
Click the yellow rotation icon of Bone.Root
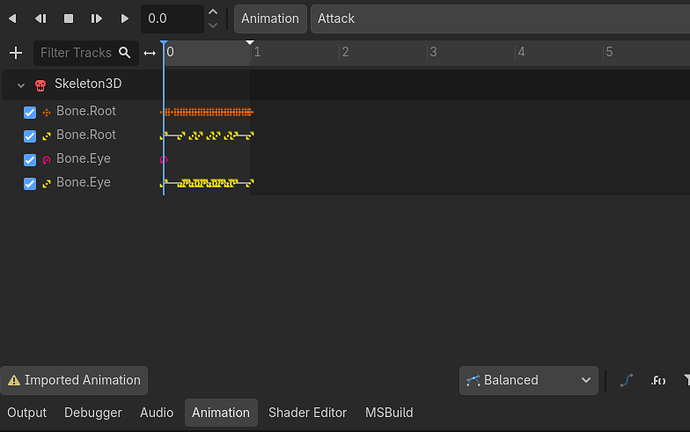[x=46, y=136]
